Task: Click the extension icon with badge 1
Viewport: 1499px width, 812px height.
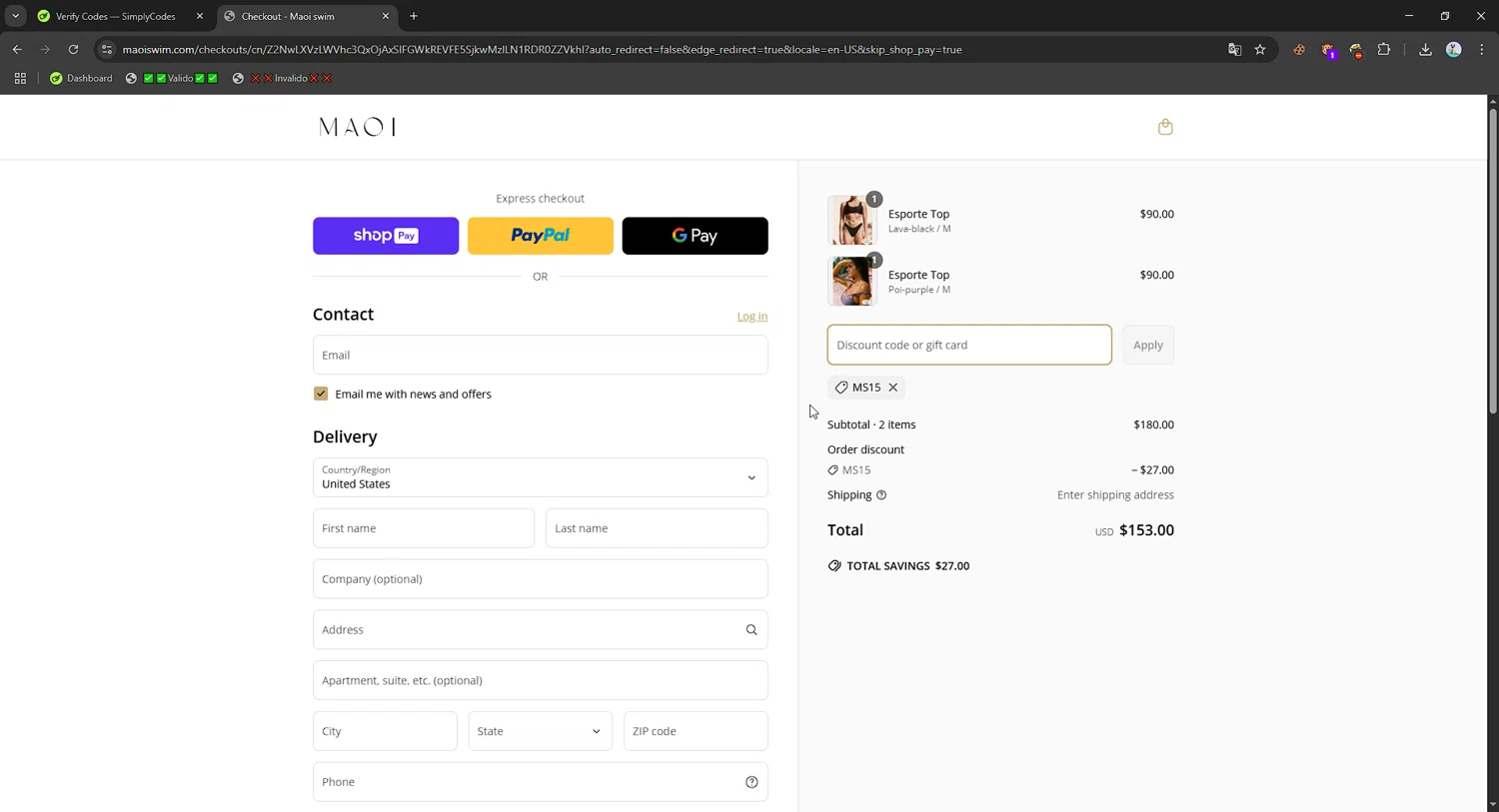Action: 1328,50
